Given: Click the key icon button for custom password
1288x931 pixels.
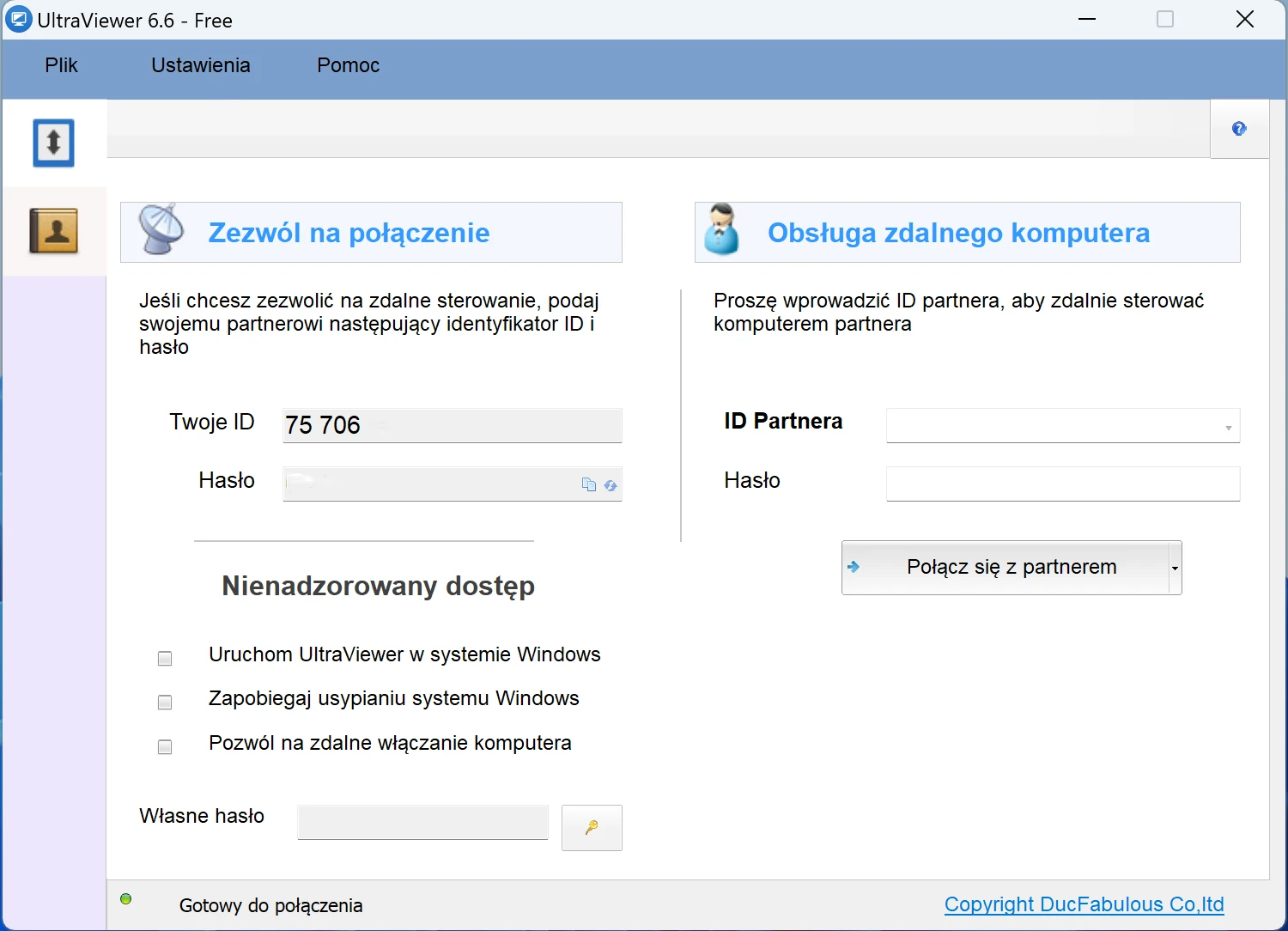Looking at the screenshot, I should click(x=592, y=828).
